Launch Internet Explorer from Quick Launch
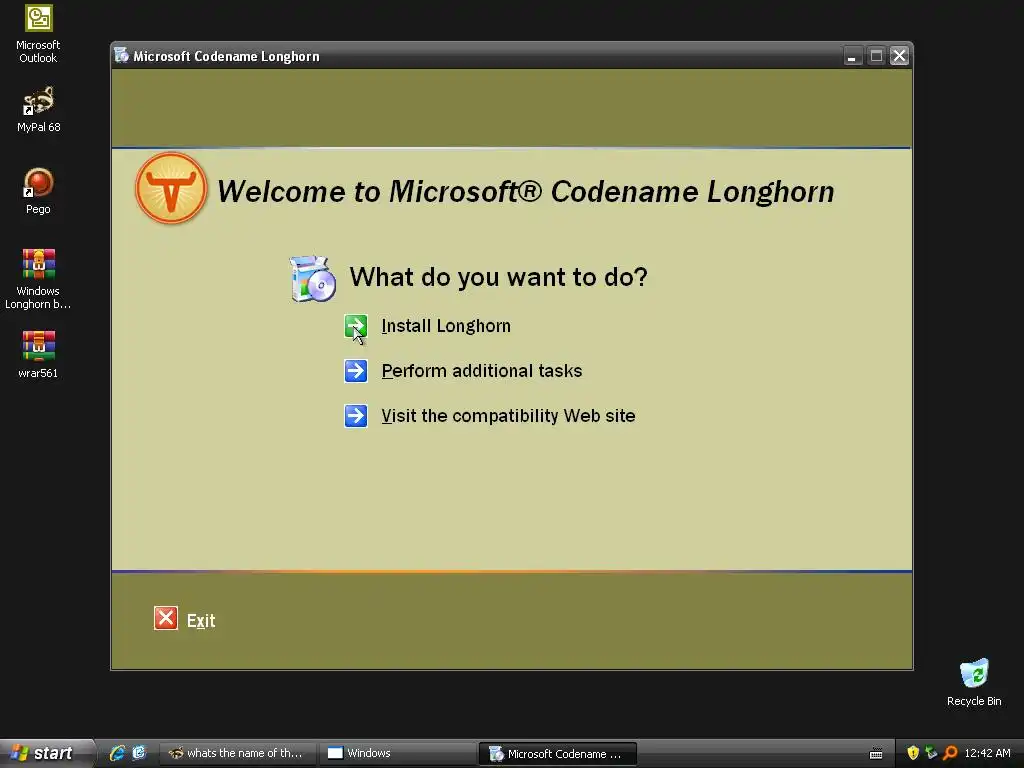 coord(117,753)
